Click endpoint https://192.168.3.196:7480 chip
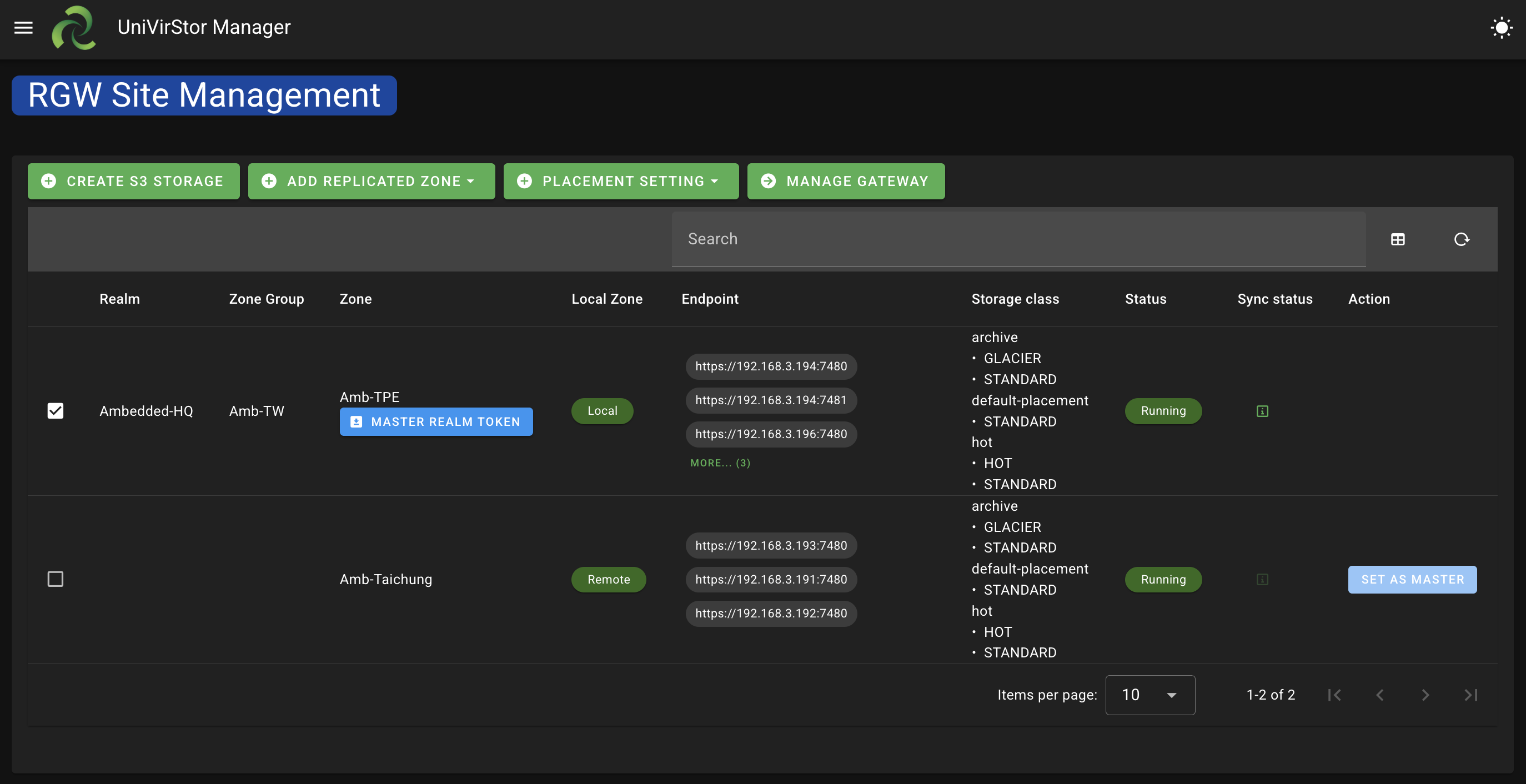 click(771, 434)
